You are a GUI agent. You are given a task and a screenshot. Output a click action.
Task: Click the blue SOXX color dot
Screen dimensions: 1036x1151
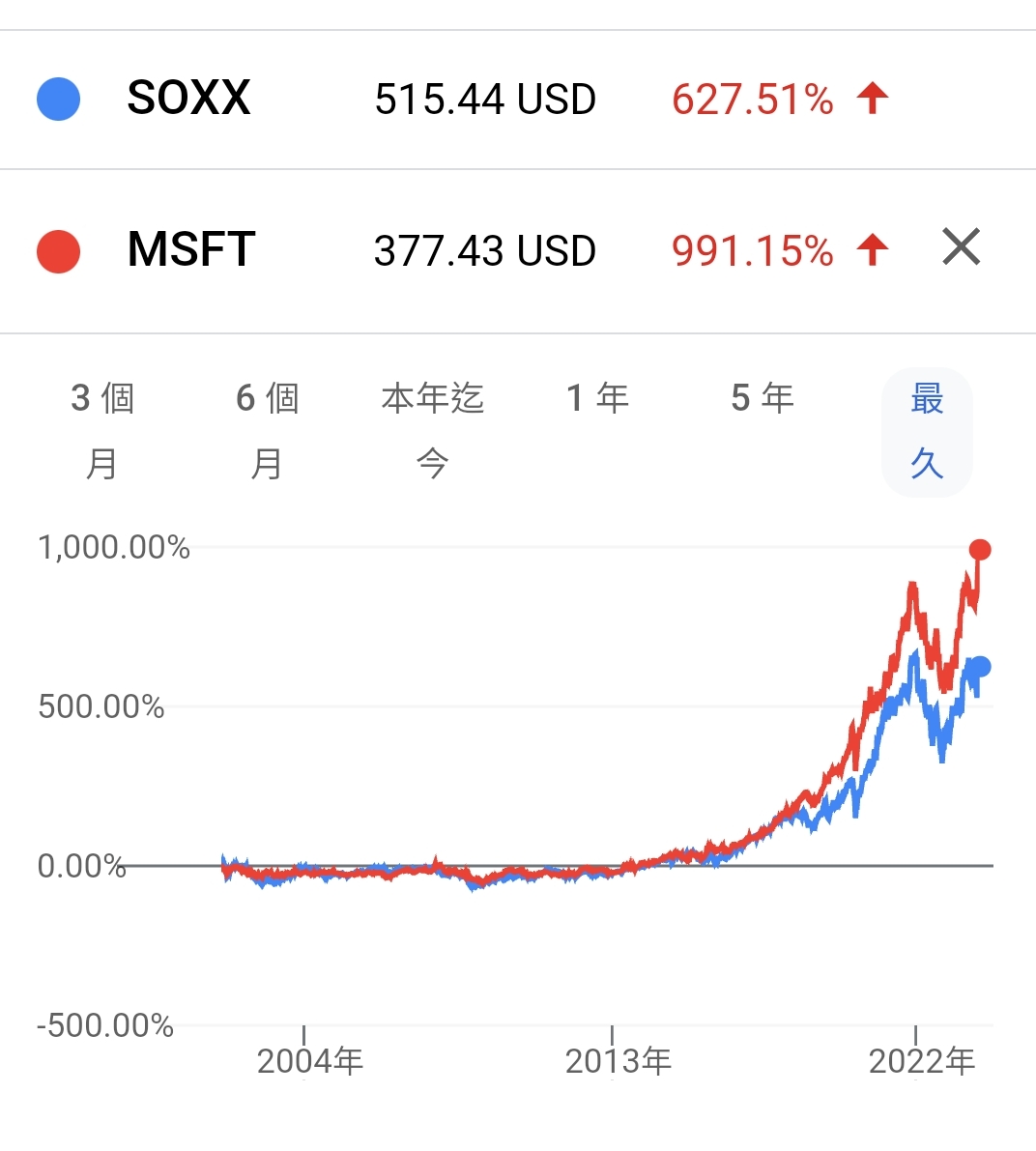(58, 99)
